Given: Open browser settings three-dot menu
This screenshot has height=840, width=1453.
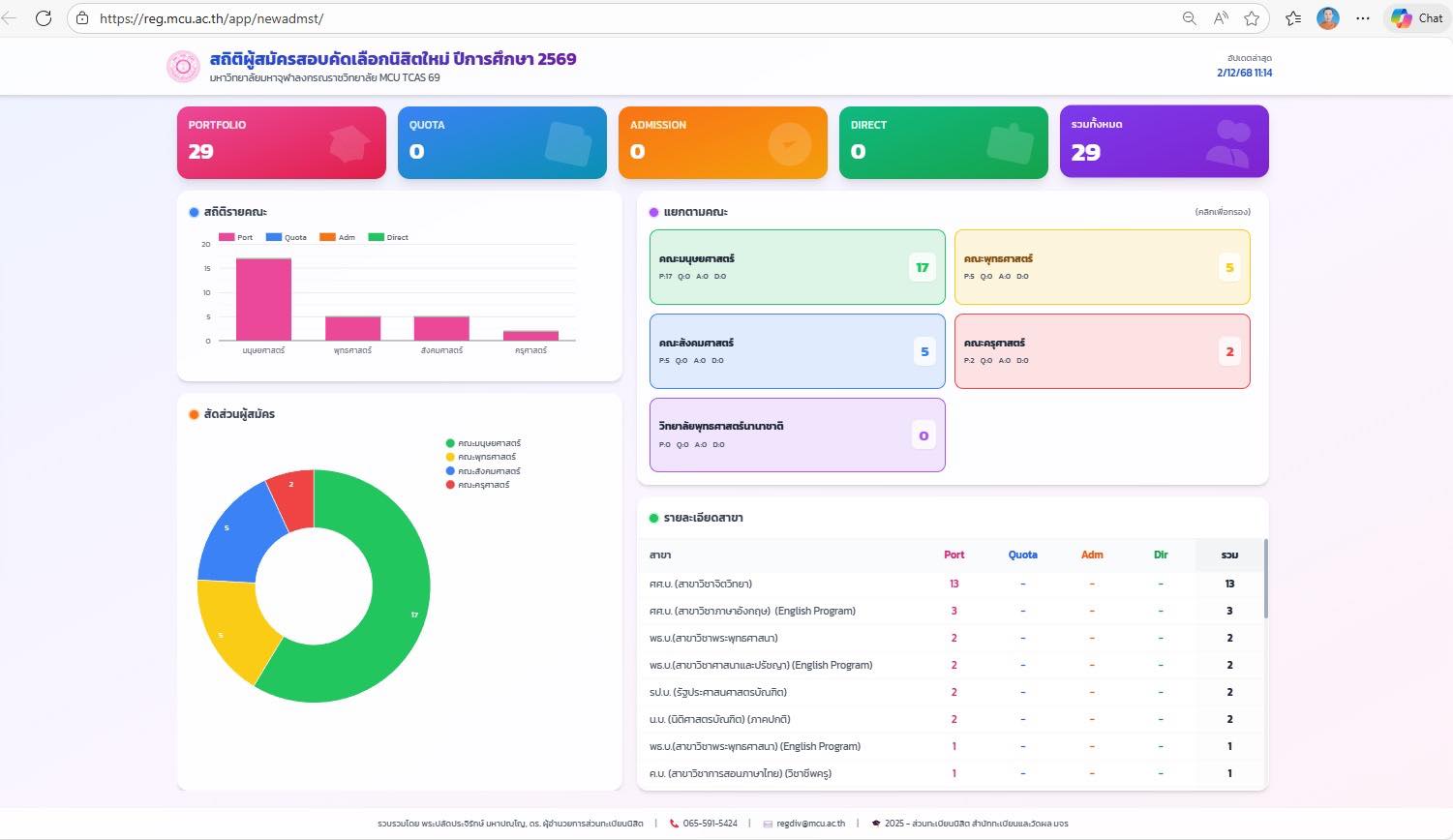Looking at the screenshot, I should tap(1363, 18).
